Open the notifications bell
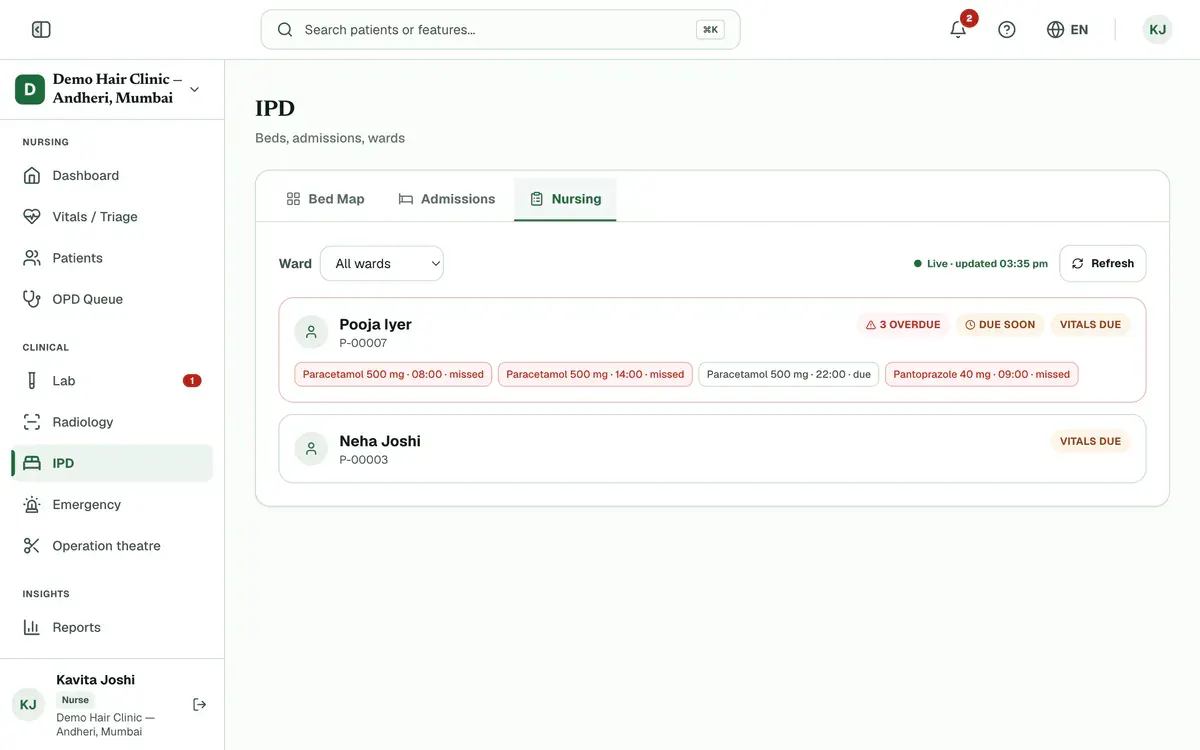1200x750 pixels. (x=958, y=30)
